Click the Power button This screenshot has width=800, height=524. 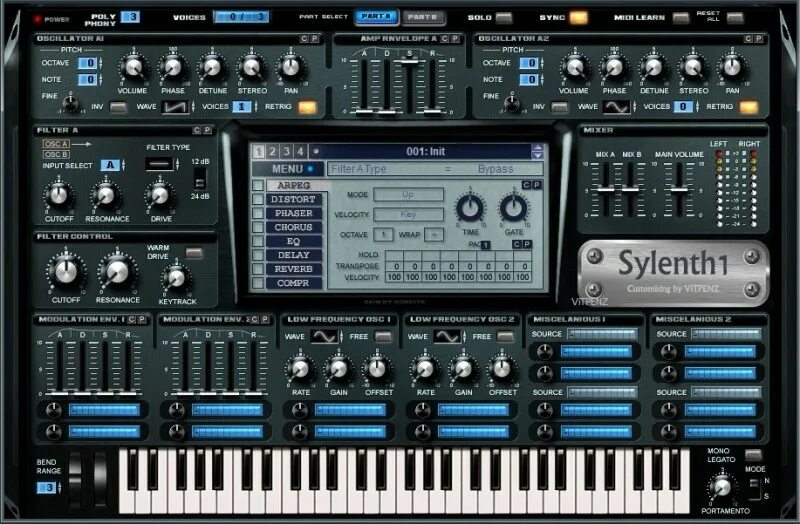click(37, 19)
